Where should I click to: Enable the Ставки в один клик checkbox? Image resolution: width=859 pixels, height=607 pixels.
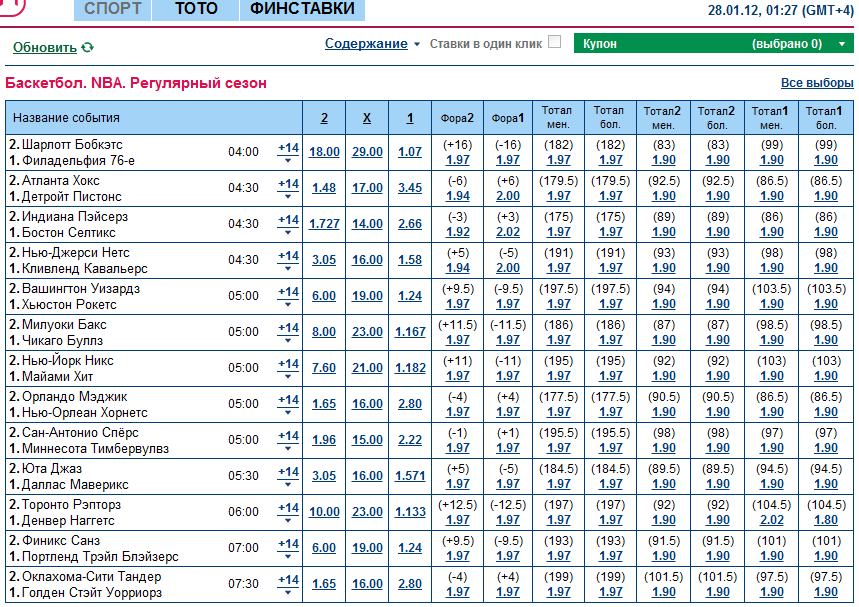(554, 42)
